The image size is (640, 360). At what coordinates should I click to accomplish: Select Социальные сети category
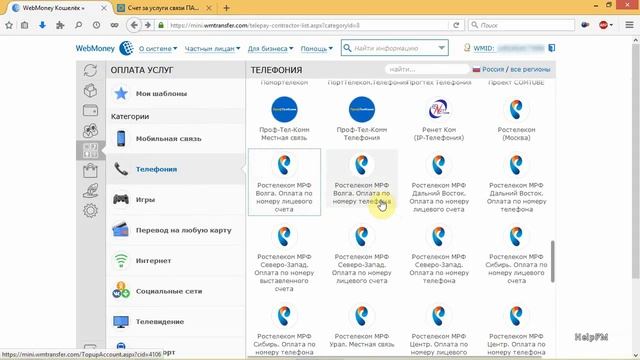point(176,291)
